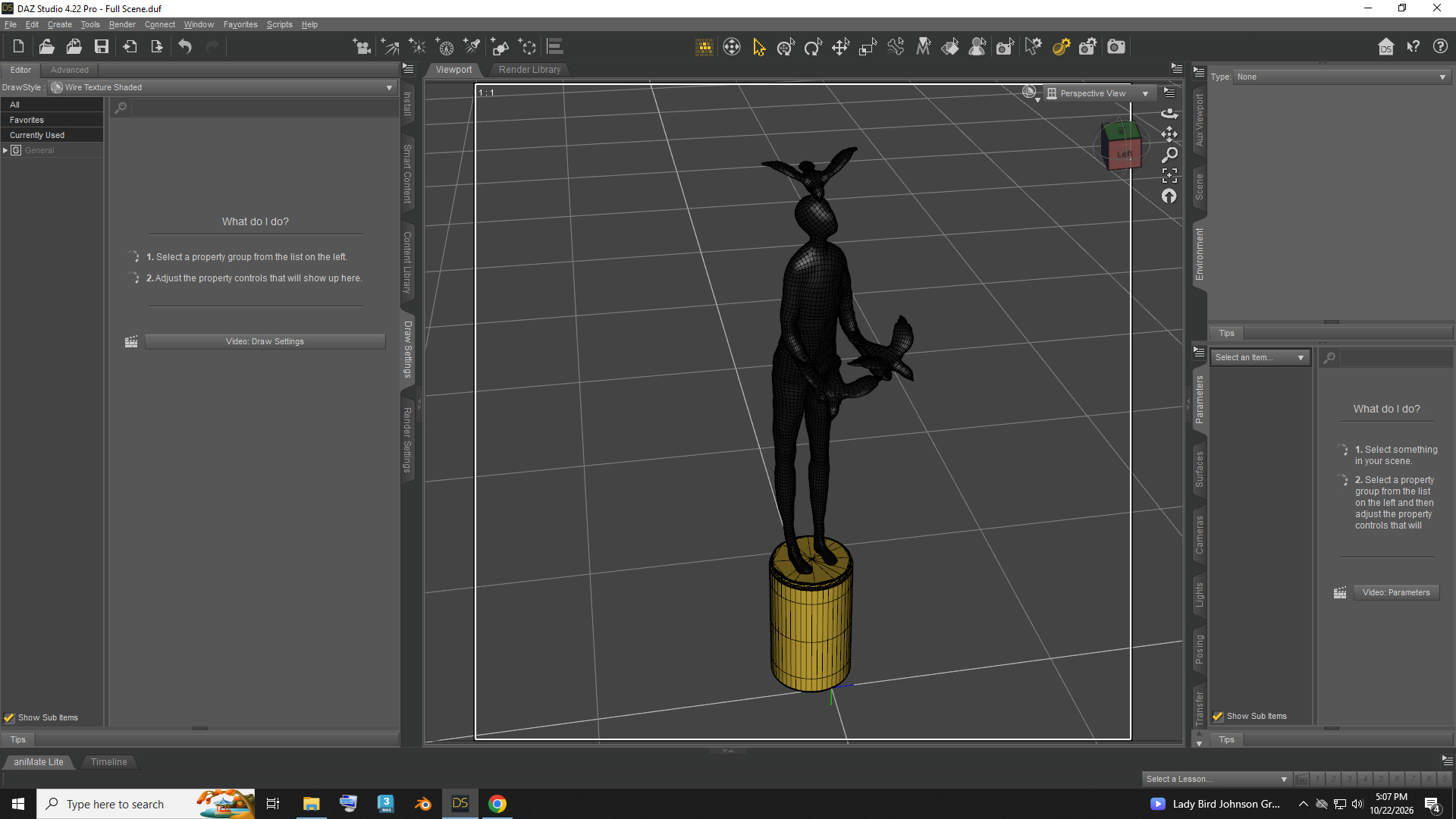Click the Frame zoom icon in viewport
The height and width of the screenshot is (819, 1456).
click(1169, 175)
